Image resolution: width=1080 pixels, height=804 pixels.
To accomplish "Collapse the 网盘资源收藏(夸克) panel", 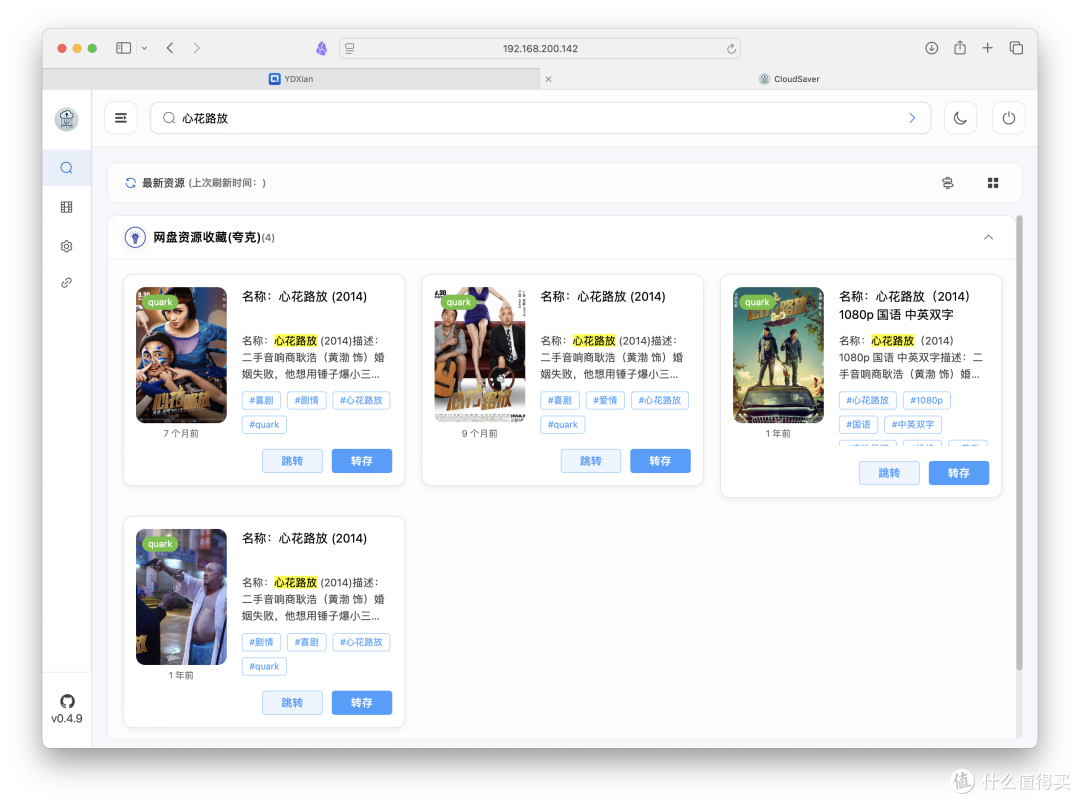I will click(988, 237).
